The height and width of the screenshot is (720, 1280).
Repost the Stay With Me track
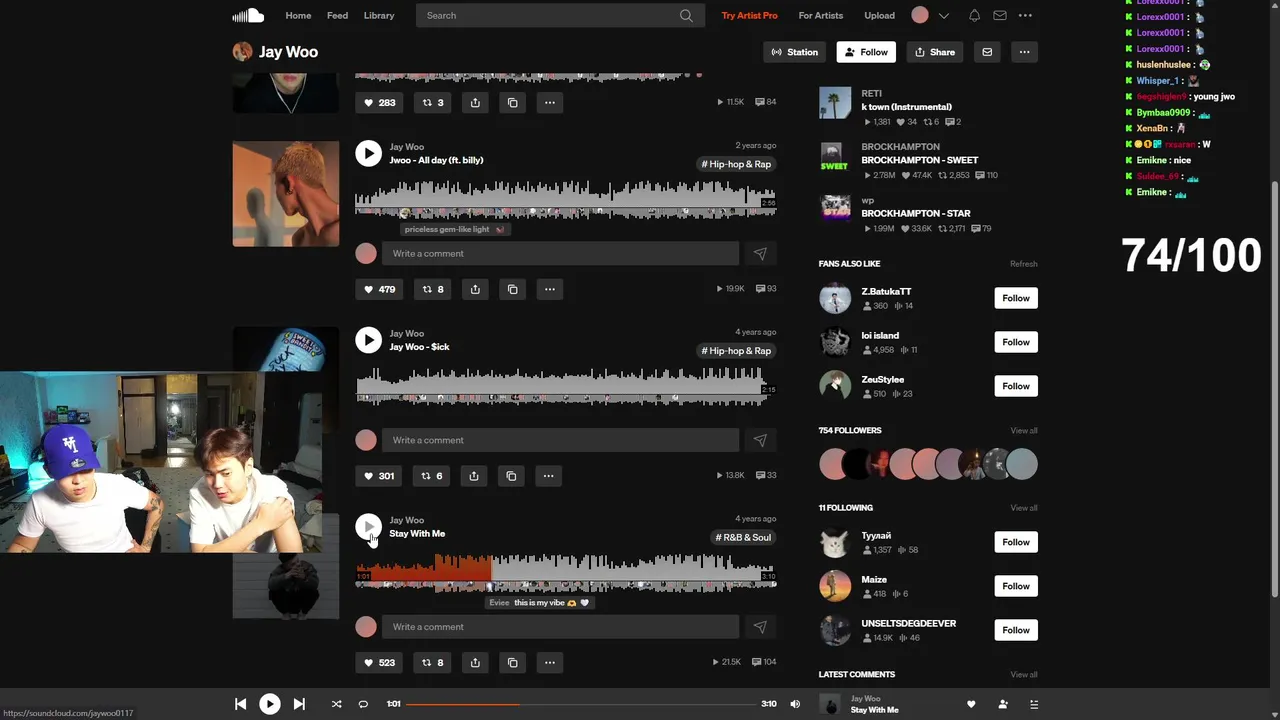[x=432, y=662]
